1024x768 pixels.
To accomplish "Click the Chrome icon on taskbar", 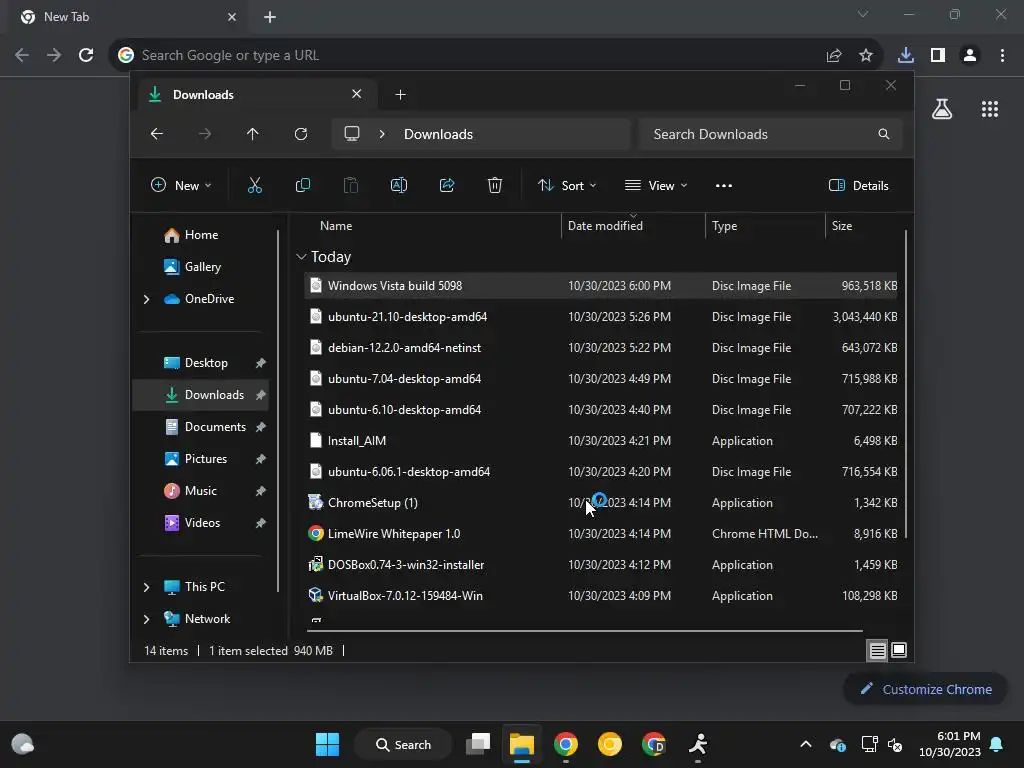I will 566,744.
